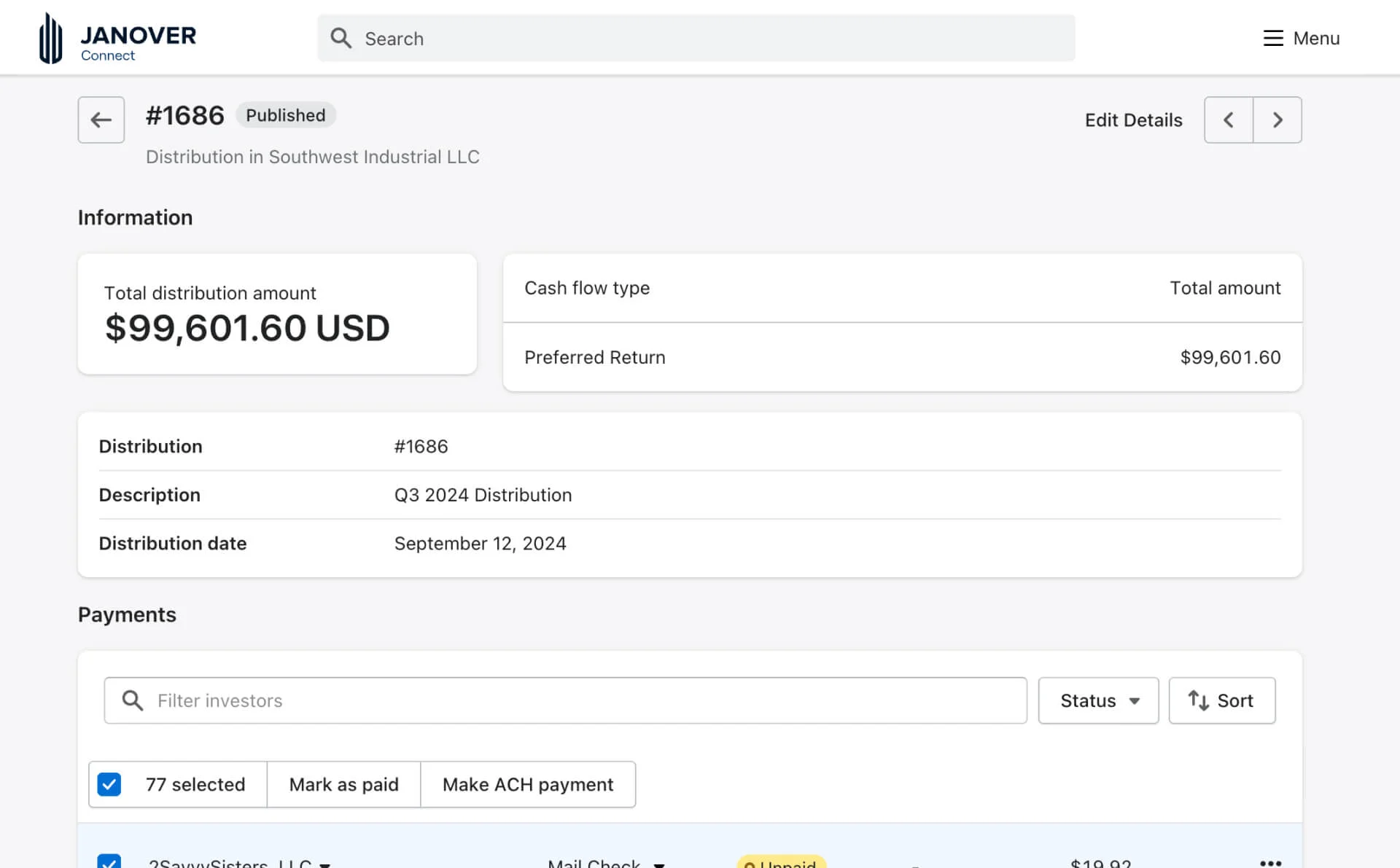Viewport: 1400px width, 868px height.
Task: Go to next record with right chevron
Action: 1277,120
